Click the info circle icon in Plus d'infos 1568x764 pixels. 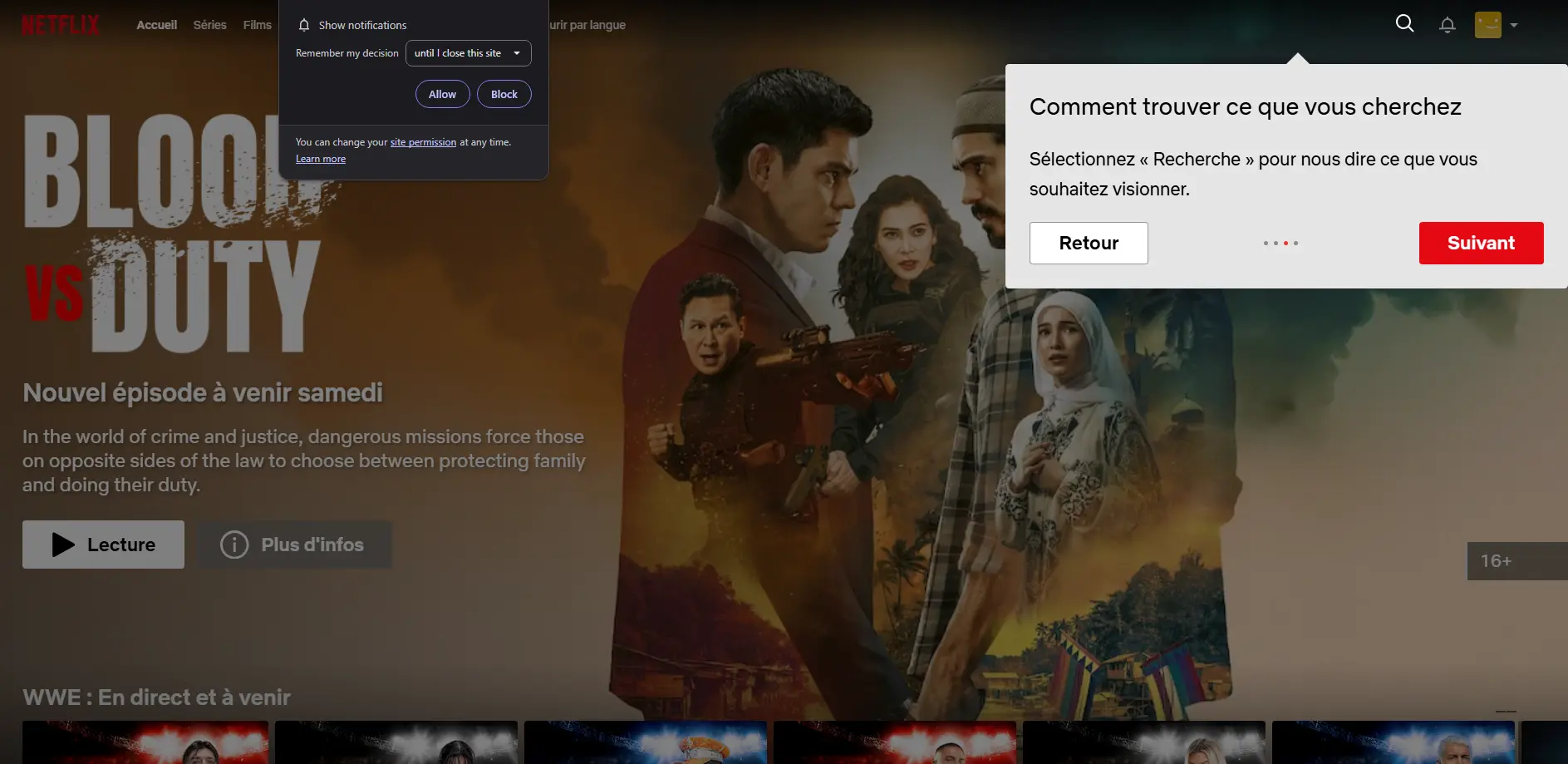click(x=234, y=545)
